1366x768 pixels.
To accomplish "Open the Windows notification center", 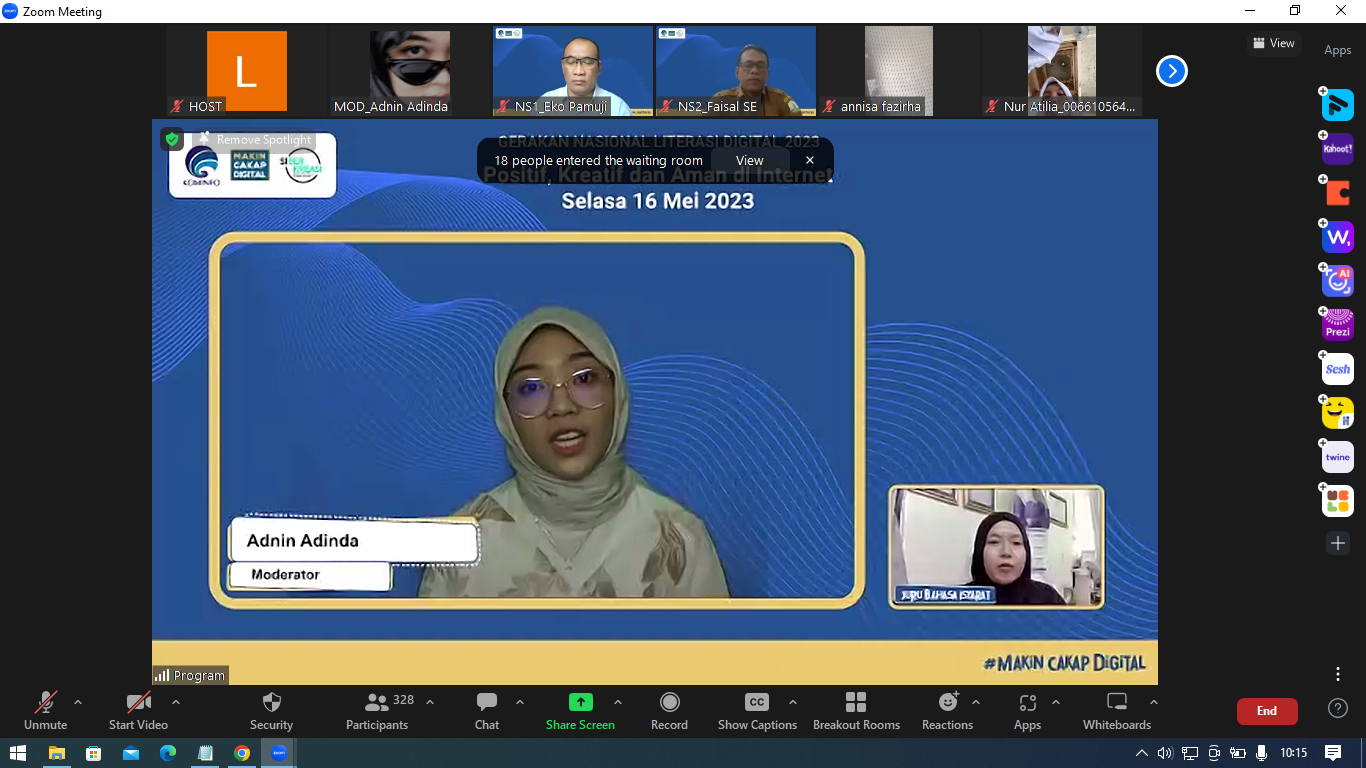I will click(1333, 753).
